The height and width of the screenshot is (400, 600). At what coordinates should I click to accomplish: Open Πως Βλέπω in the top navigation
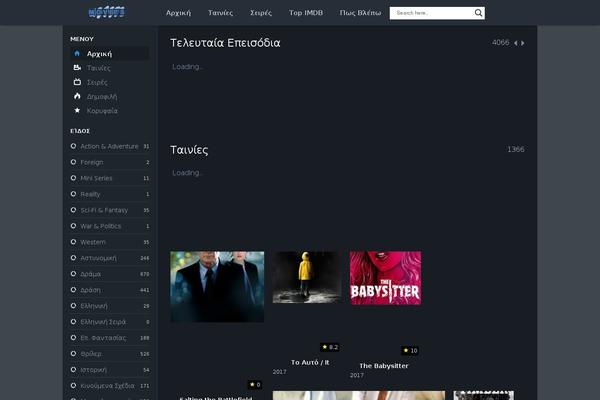360,13
